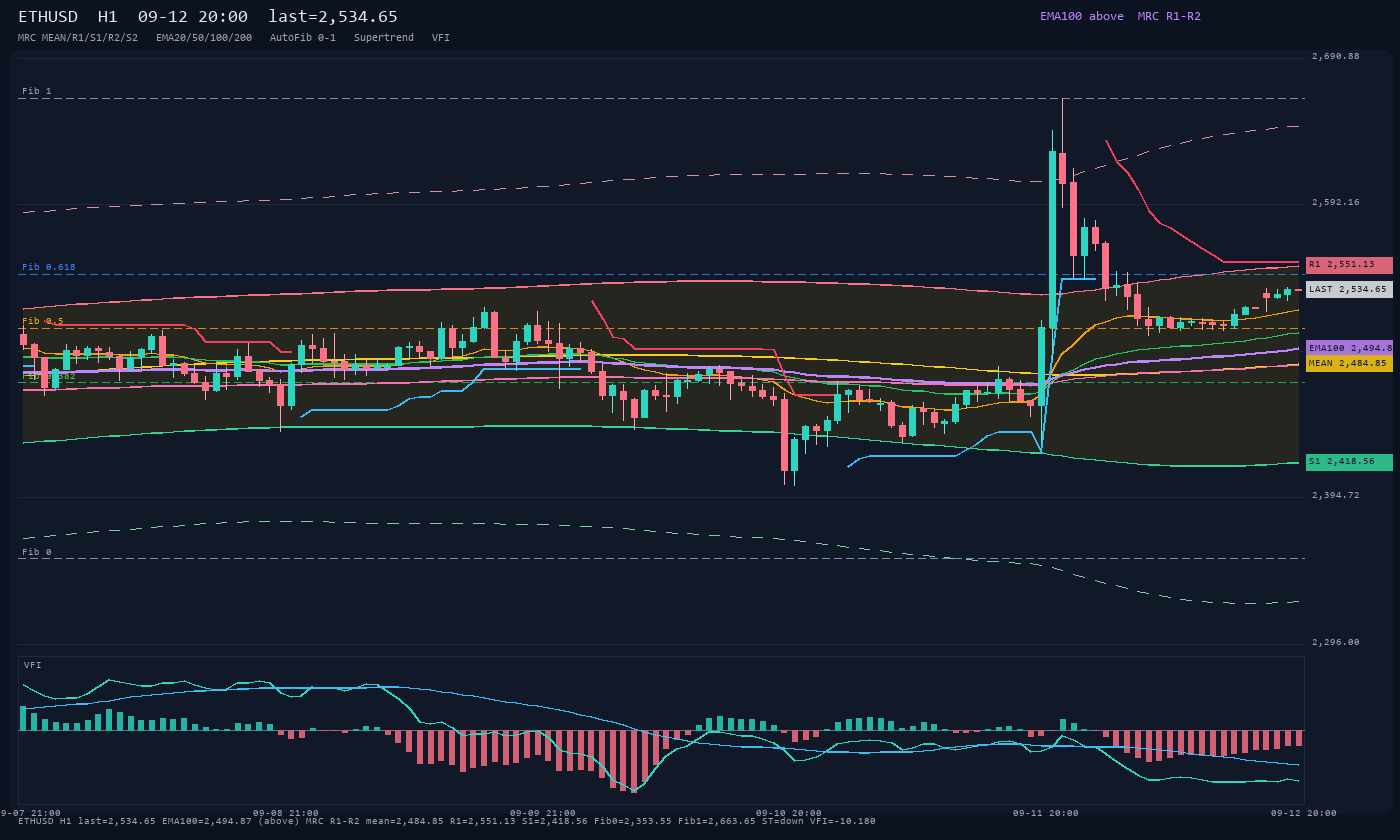Viewport: 1400px width, 840px height.
Task: Select the 'AutoFib 0-1' indicator label
Action: (303, 37)
